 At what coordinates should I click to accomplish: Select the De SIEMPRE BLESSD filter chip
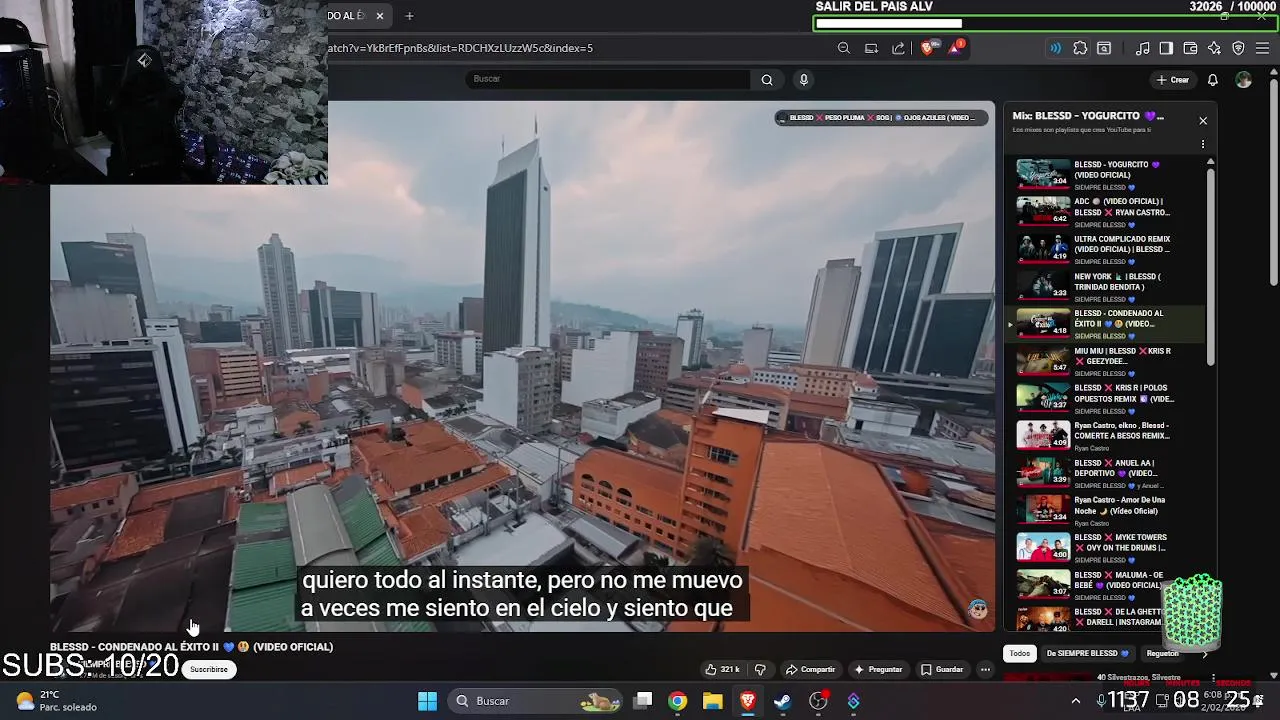pyautogui.click(x=1087, y=653)
